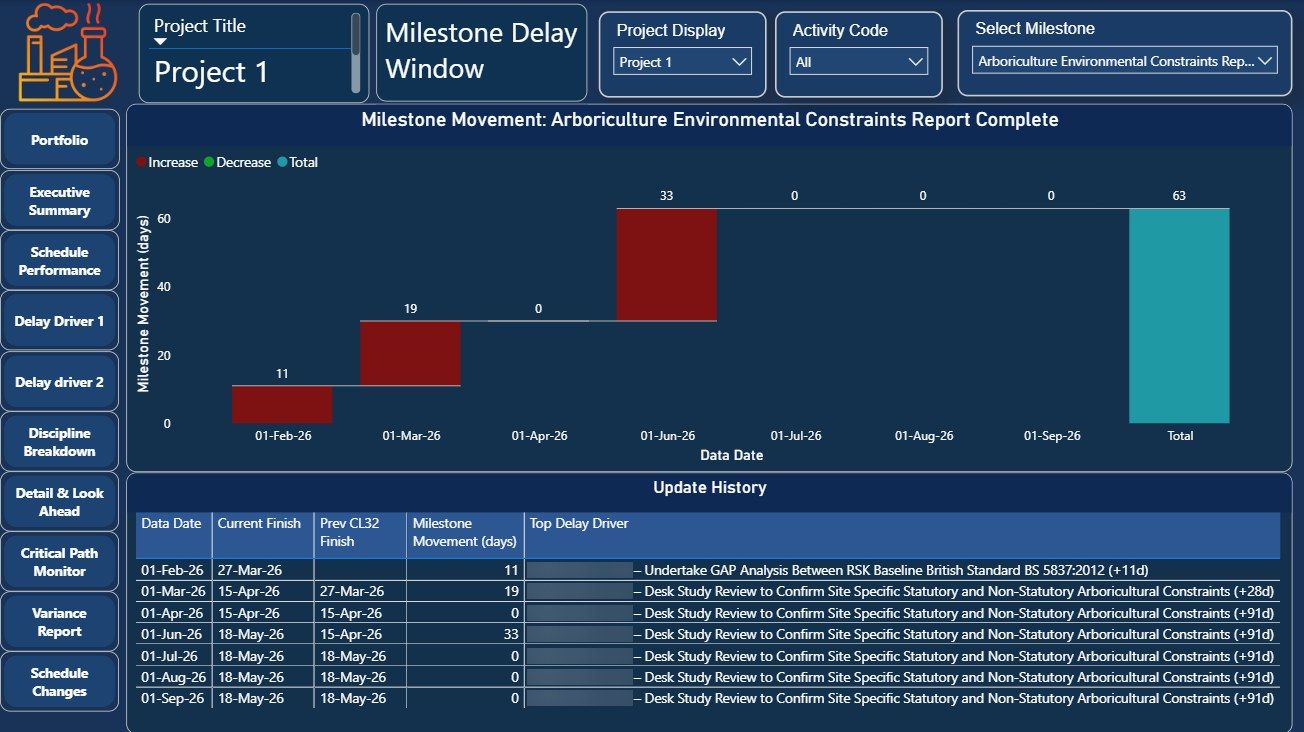Select the 01-Mar-26 waterfall bar
Screen dimensions: 1304x732
(x=411, y=353)
